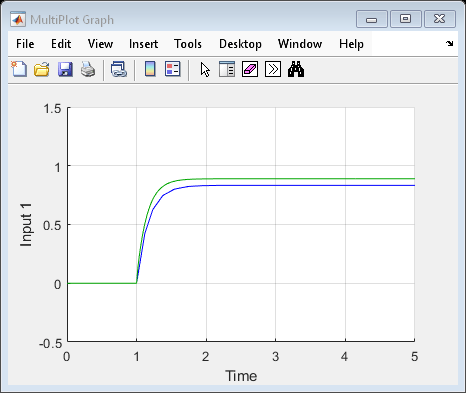Click the Link Plot toolbar icon
Screen dimensions: 466x393
(119, 69)
